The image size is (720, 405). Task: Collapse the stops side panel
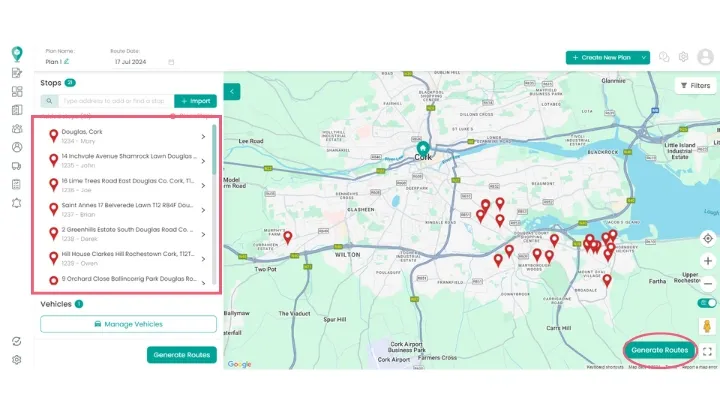(232, 91)
